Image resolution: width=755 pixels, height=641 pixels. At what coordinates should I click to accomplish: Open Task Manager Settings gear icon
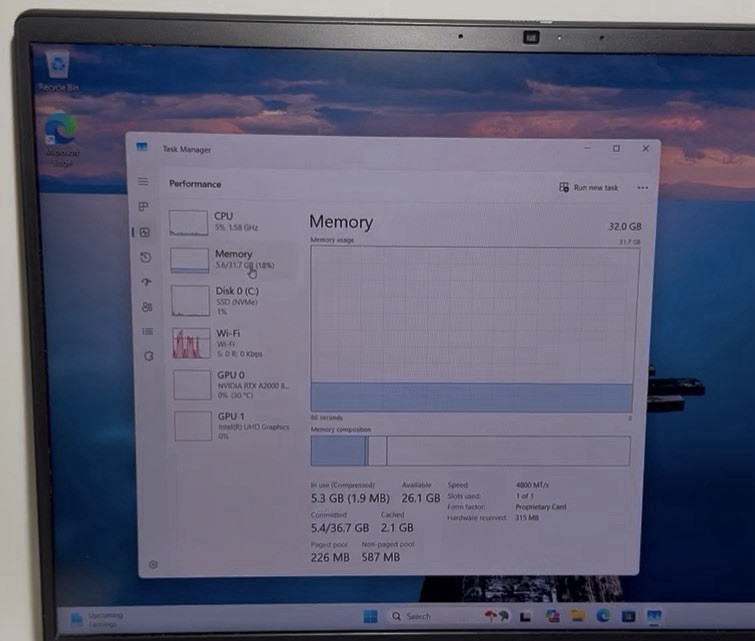[x=153, y=564]
